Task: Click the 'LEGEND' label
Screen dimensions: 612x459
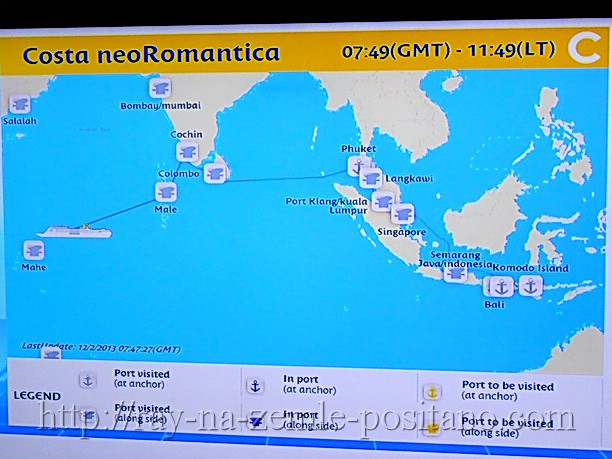Action: pyautogui.click(x=37, y=396)
